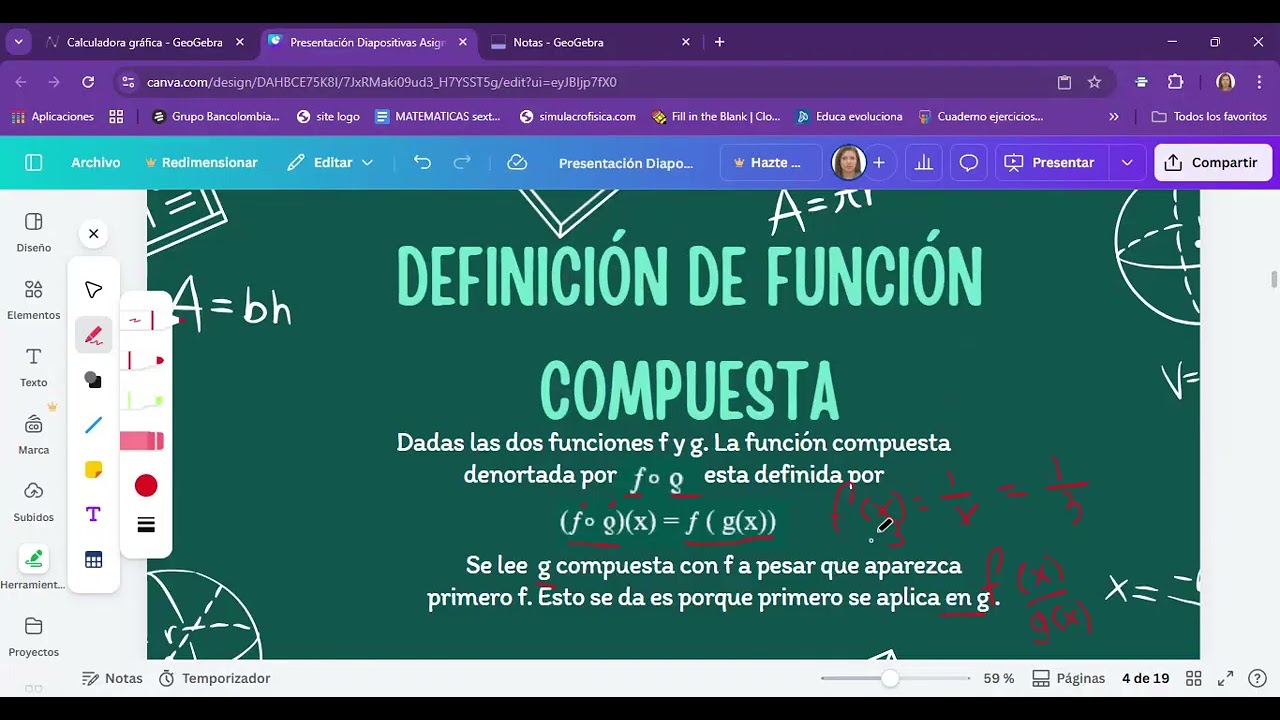1280x720 pixels.
Task: Click the Presentar button
Action: (1050, 162)
